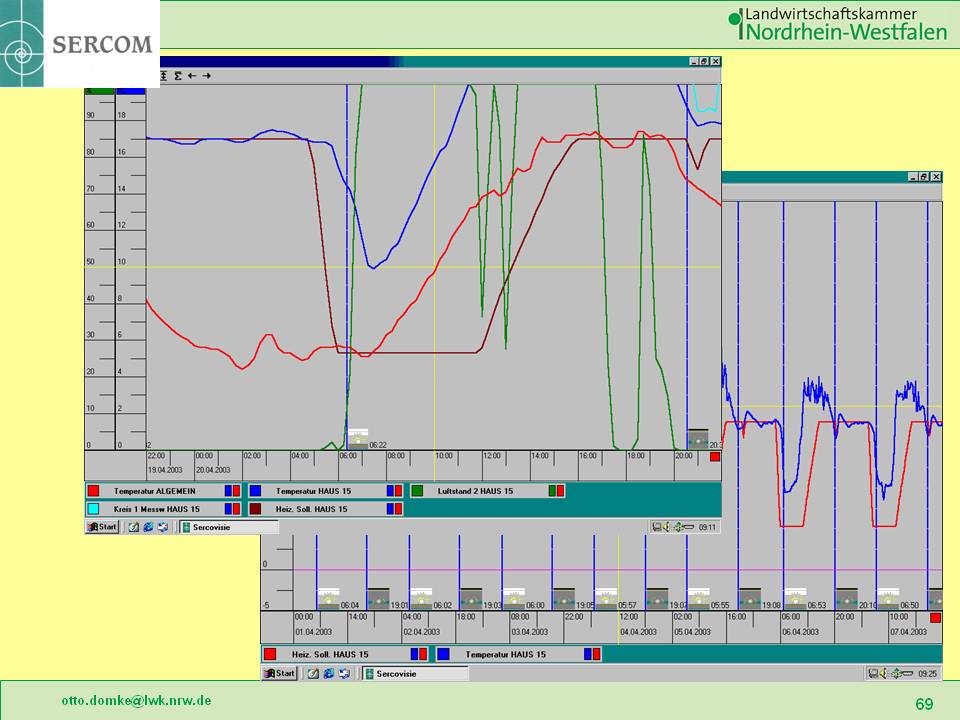Click the sunrise icon labeled 06:04
The height and width of the screenshot is (720, 960).
click(x=328, y=598)
